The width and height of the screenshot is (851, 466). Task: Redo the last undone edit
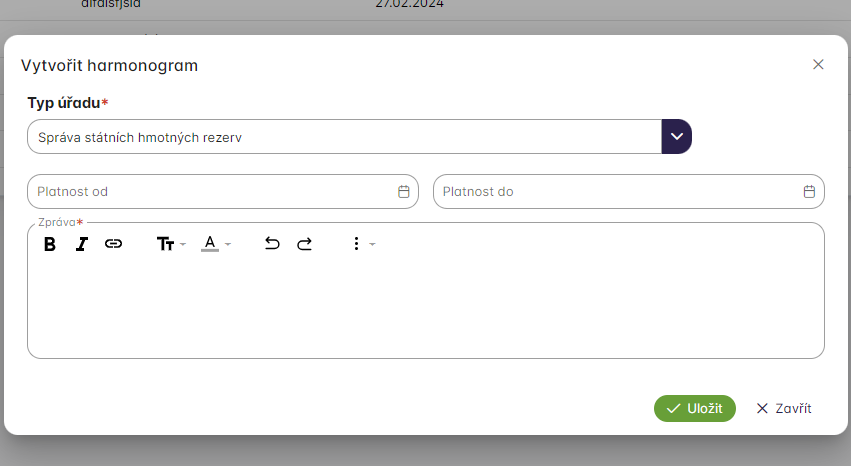[304, 244]
